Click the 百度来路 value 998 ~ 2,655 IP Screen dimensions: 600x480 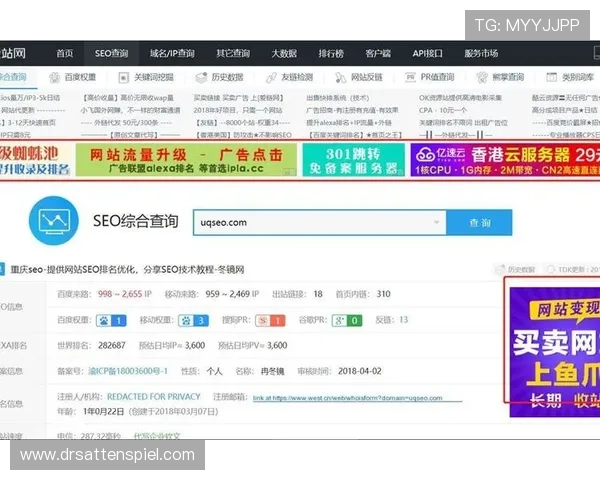pos(125,294)
